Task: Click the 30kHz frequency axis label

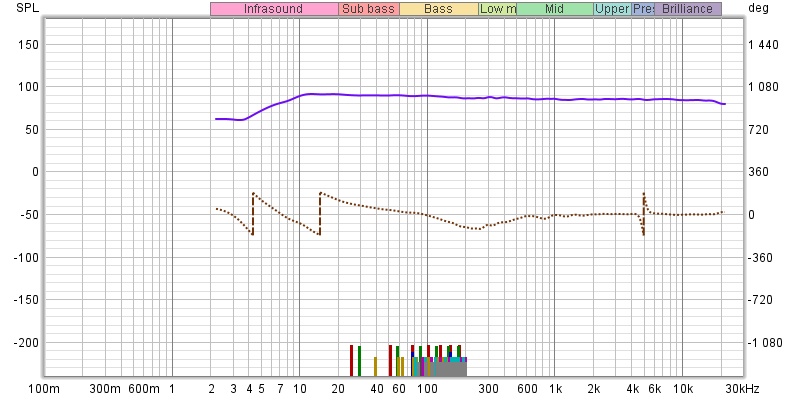Action: [742, 389]
